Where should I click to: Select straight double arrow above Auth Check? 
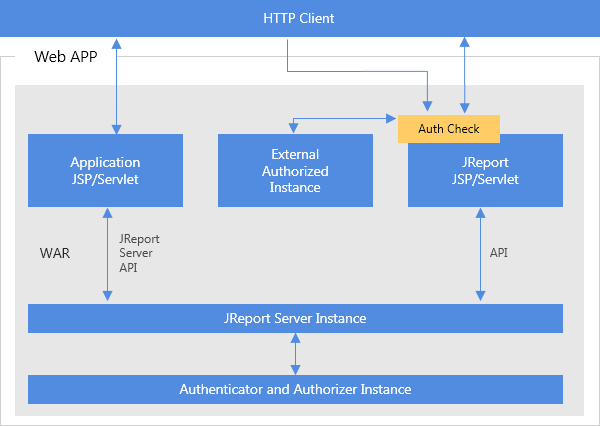click(x=464, y=75)
